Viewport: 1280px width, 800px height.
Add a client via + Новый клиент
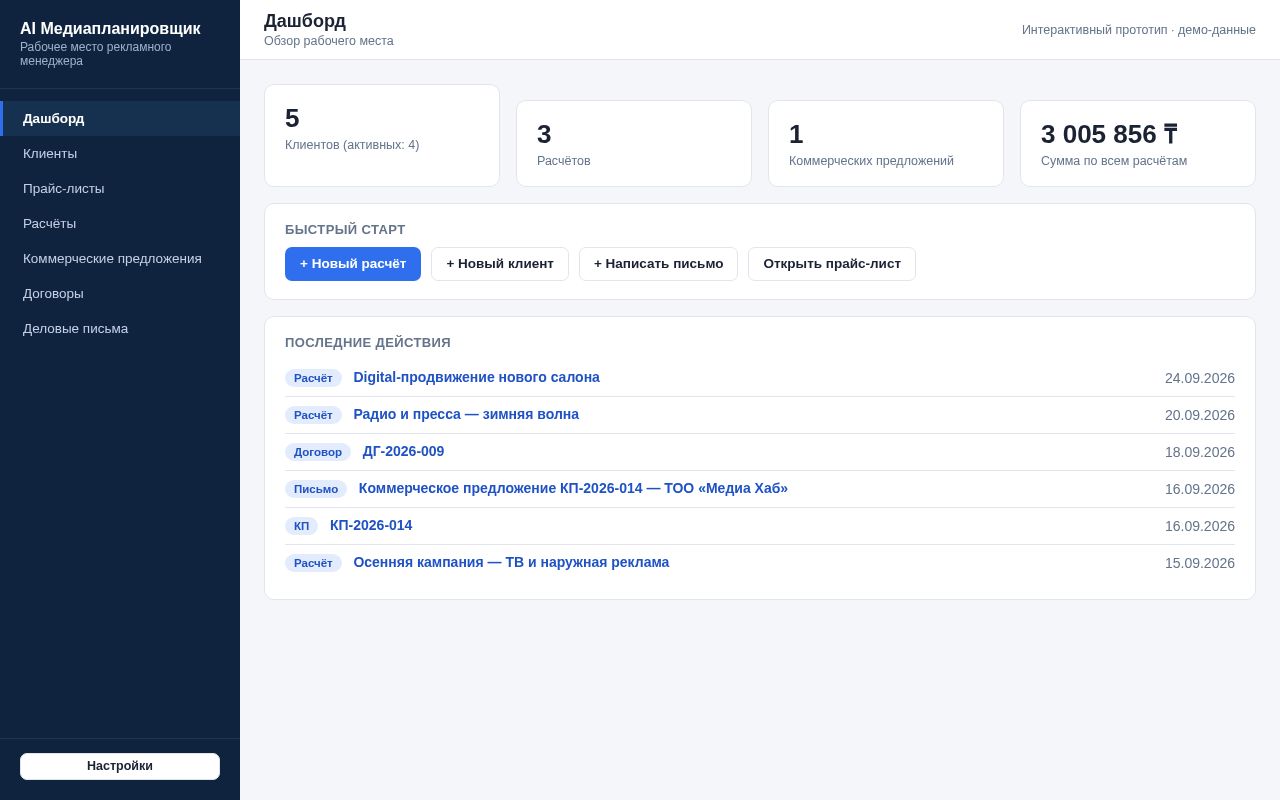(x=500, y=264)
